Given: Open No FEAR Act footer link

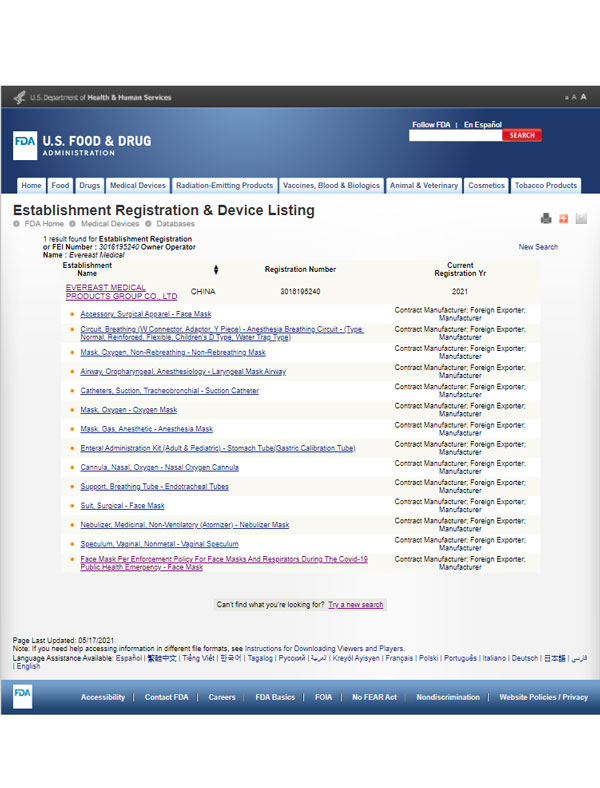Looking at the screenshot, I should tap(374, 697).
